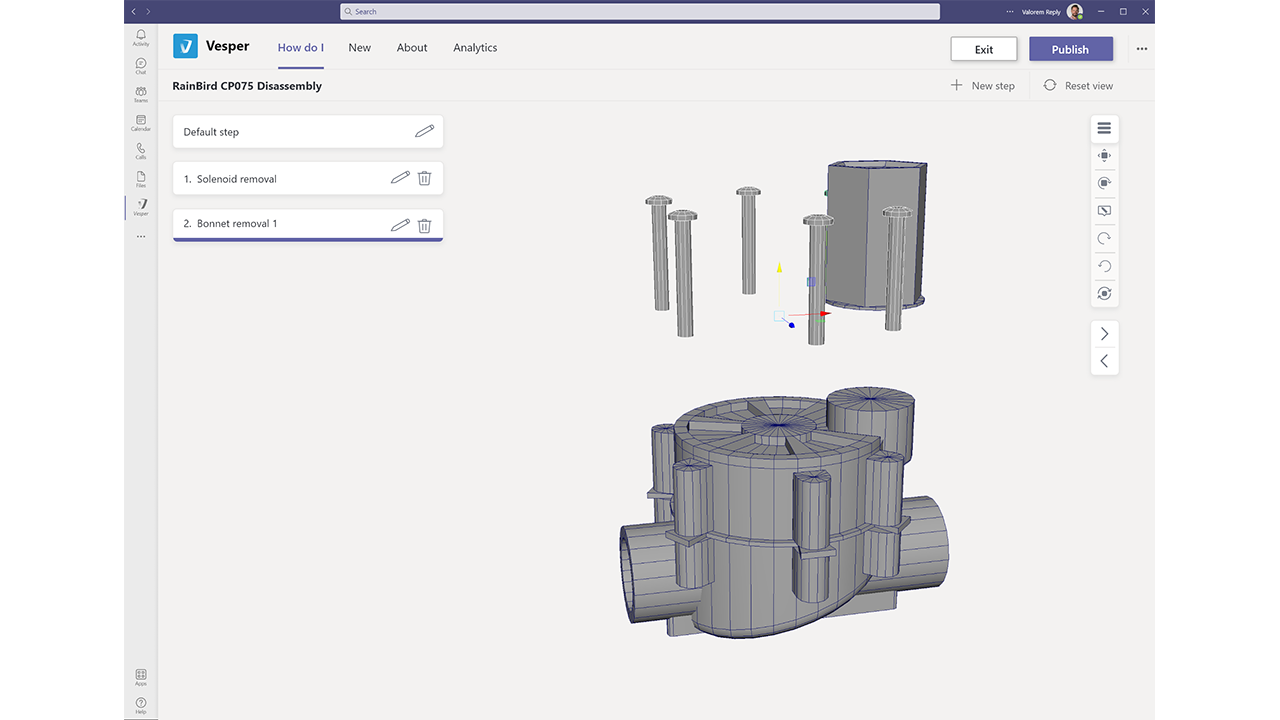Click the undo counter-clockwise arrow icon
1280x720 pixels.
pos(1104,266)
